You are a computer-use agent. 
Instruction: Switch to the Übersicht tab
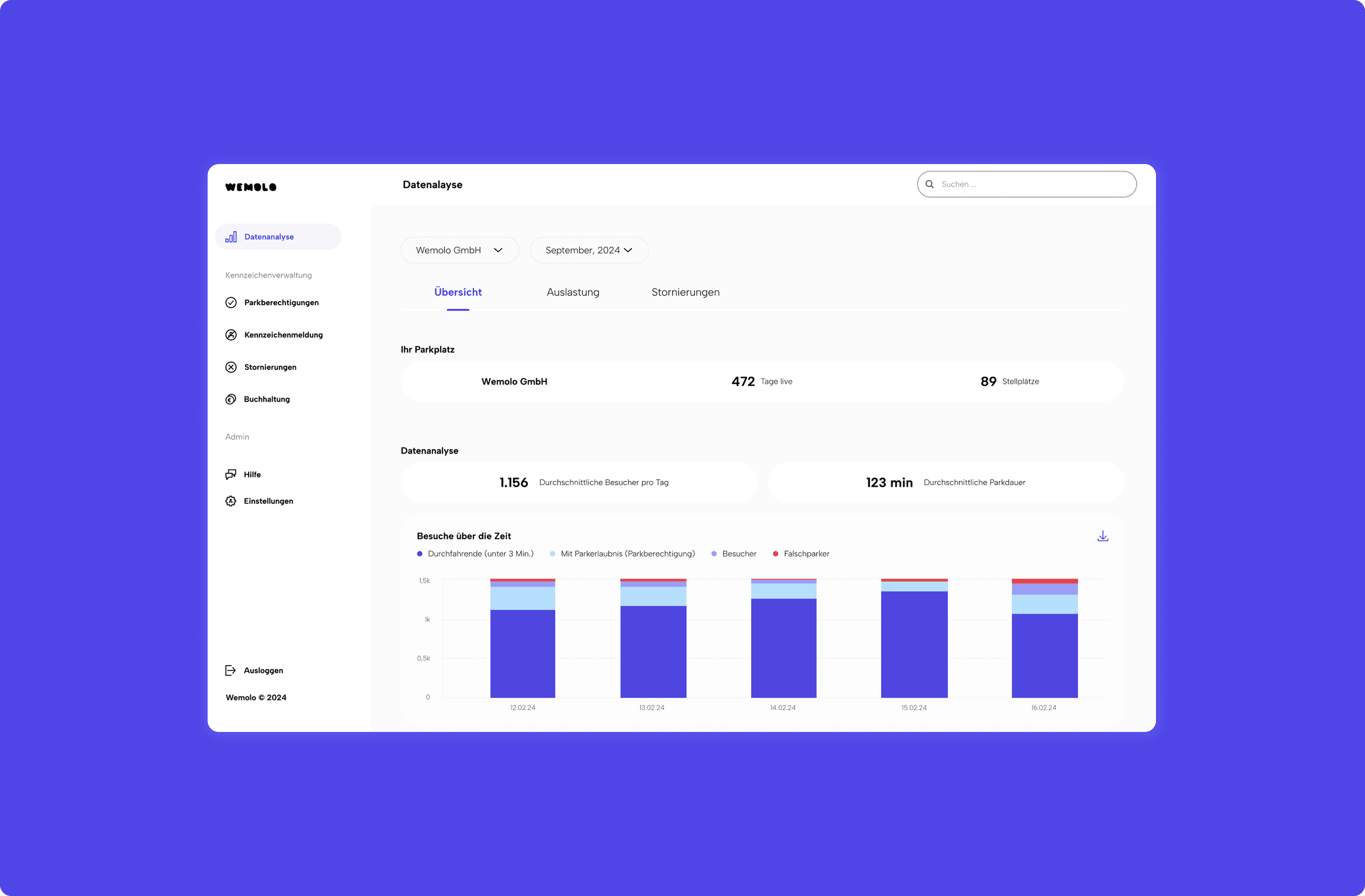point(458,292)
